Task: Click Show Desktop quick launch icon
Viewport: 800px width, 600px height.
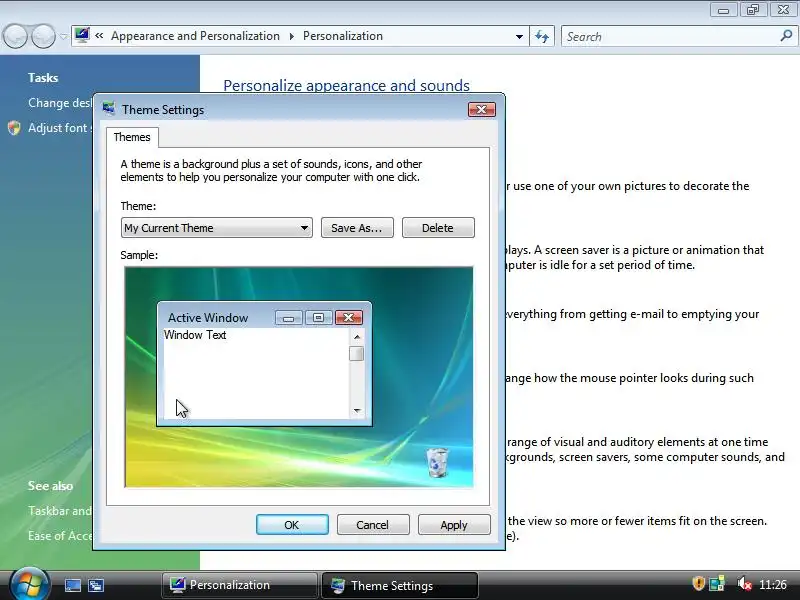Action: click(72, 585)
